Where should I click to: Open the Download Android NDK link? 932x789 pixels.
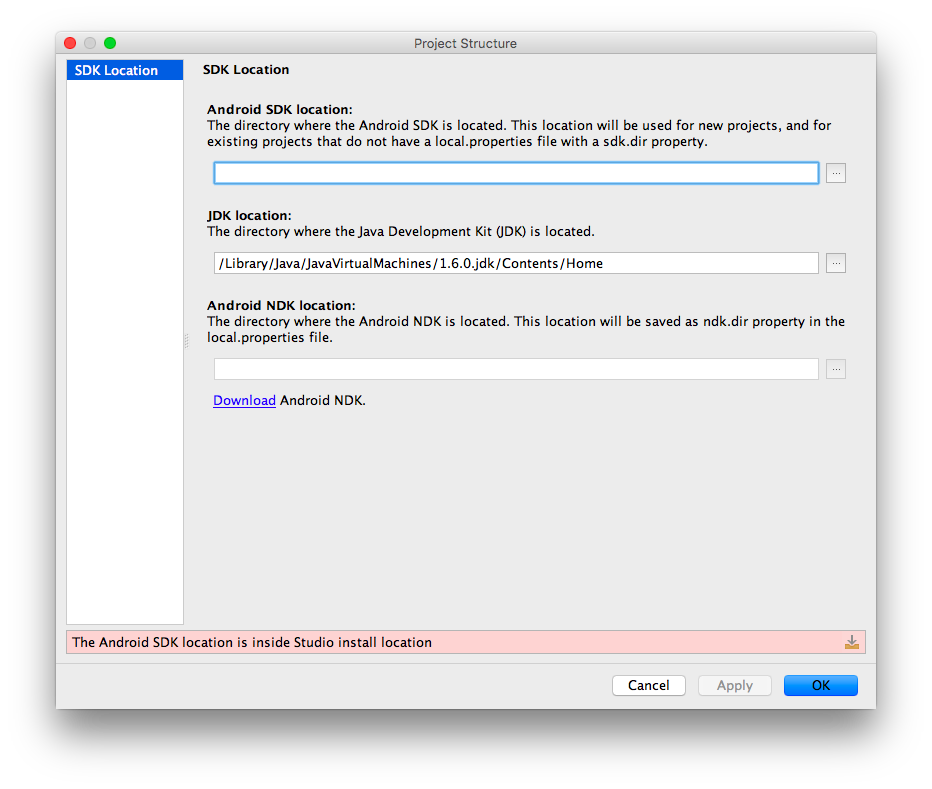point(244,401)
